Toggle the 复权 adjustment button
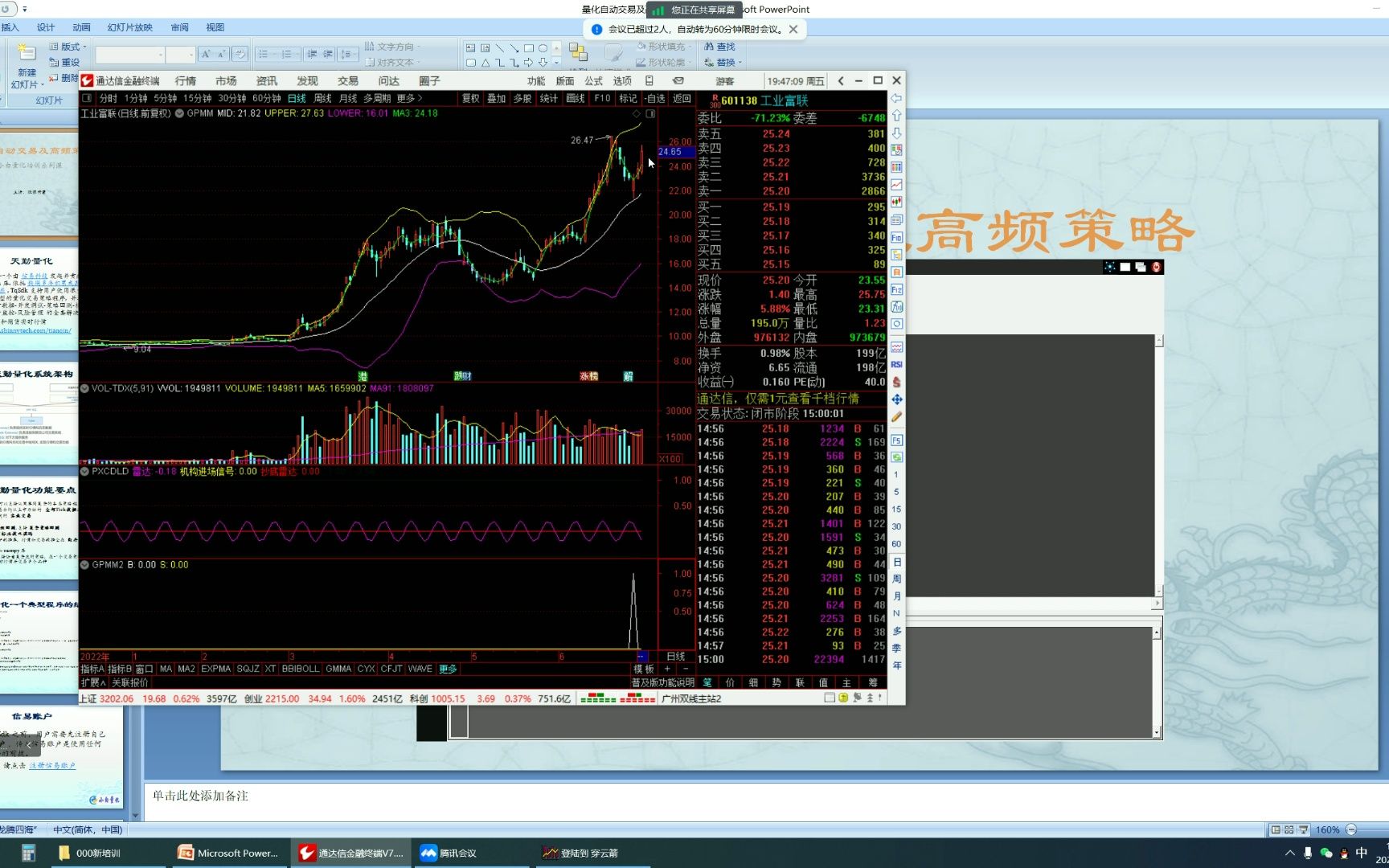Image resolution: width=1389 pixels, height=868 pixels. (470, 98)
